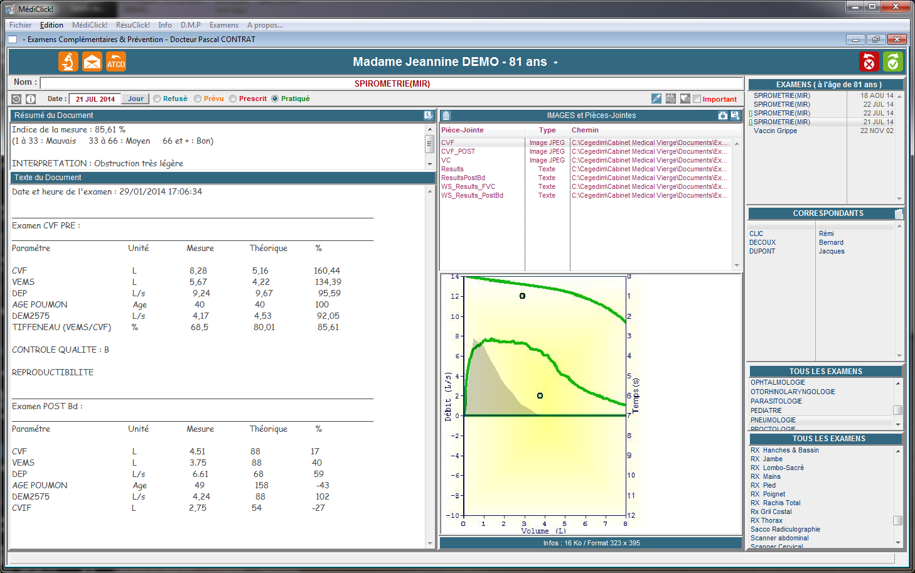Click the trash icon in Images panel header
This screenshot has width=915, height=573.
click(x=446, y=116)
